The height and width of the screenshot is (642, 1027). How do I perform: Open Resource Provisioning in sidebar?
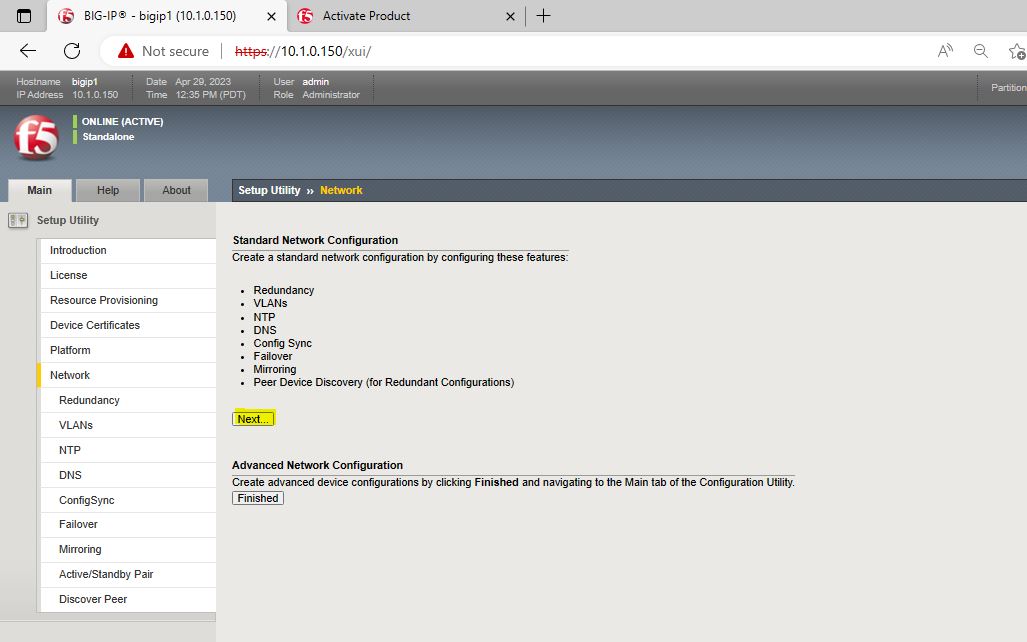point(104,300)
